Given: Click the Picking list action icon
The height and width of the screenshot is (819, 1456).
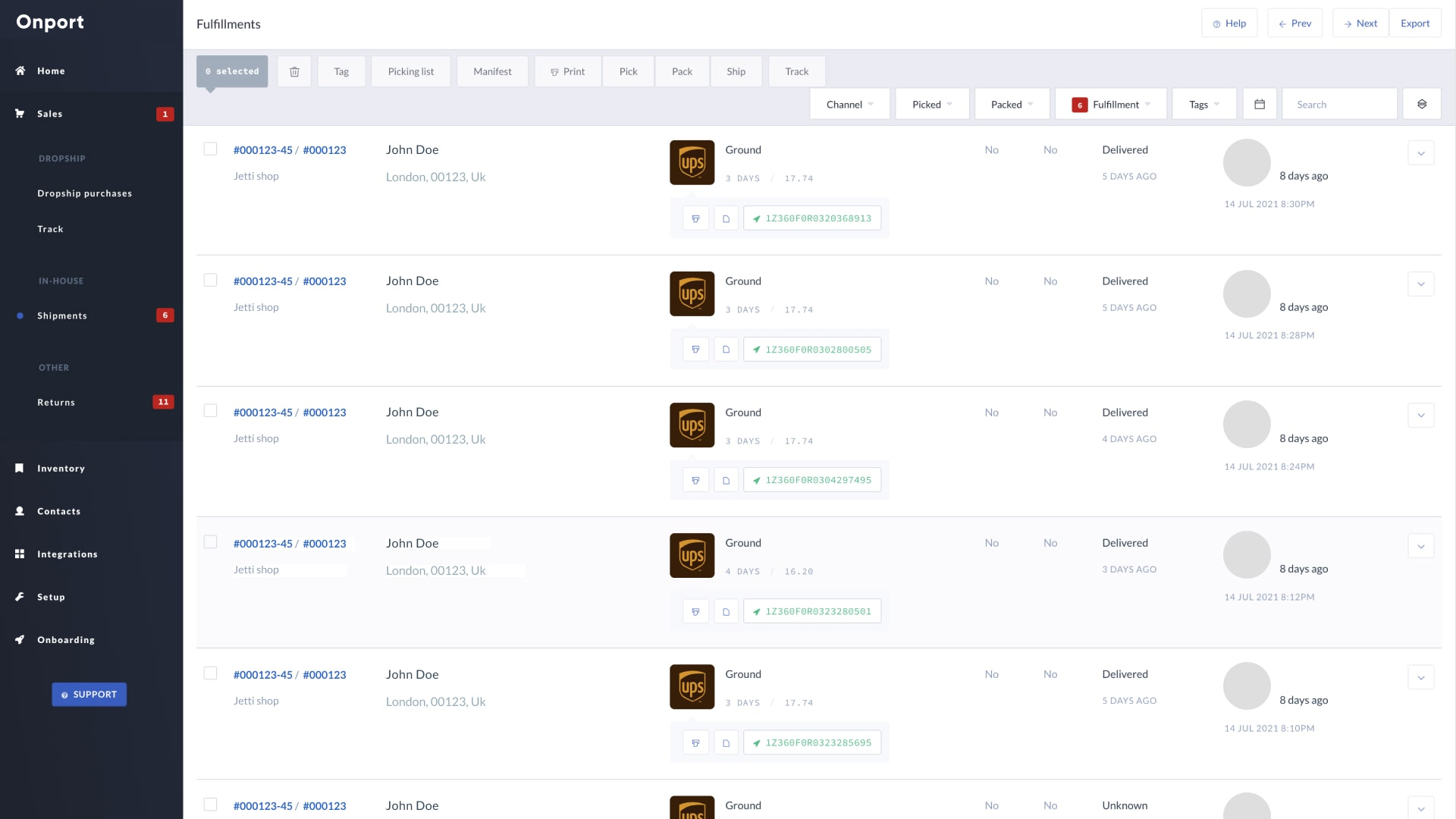Looking at the screenshot, I should click(411, 71).
